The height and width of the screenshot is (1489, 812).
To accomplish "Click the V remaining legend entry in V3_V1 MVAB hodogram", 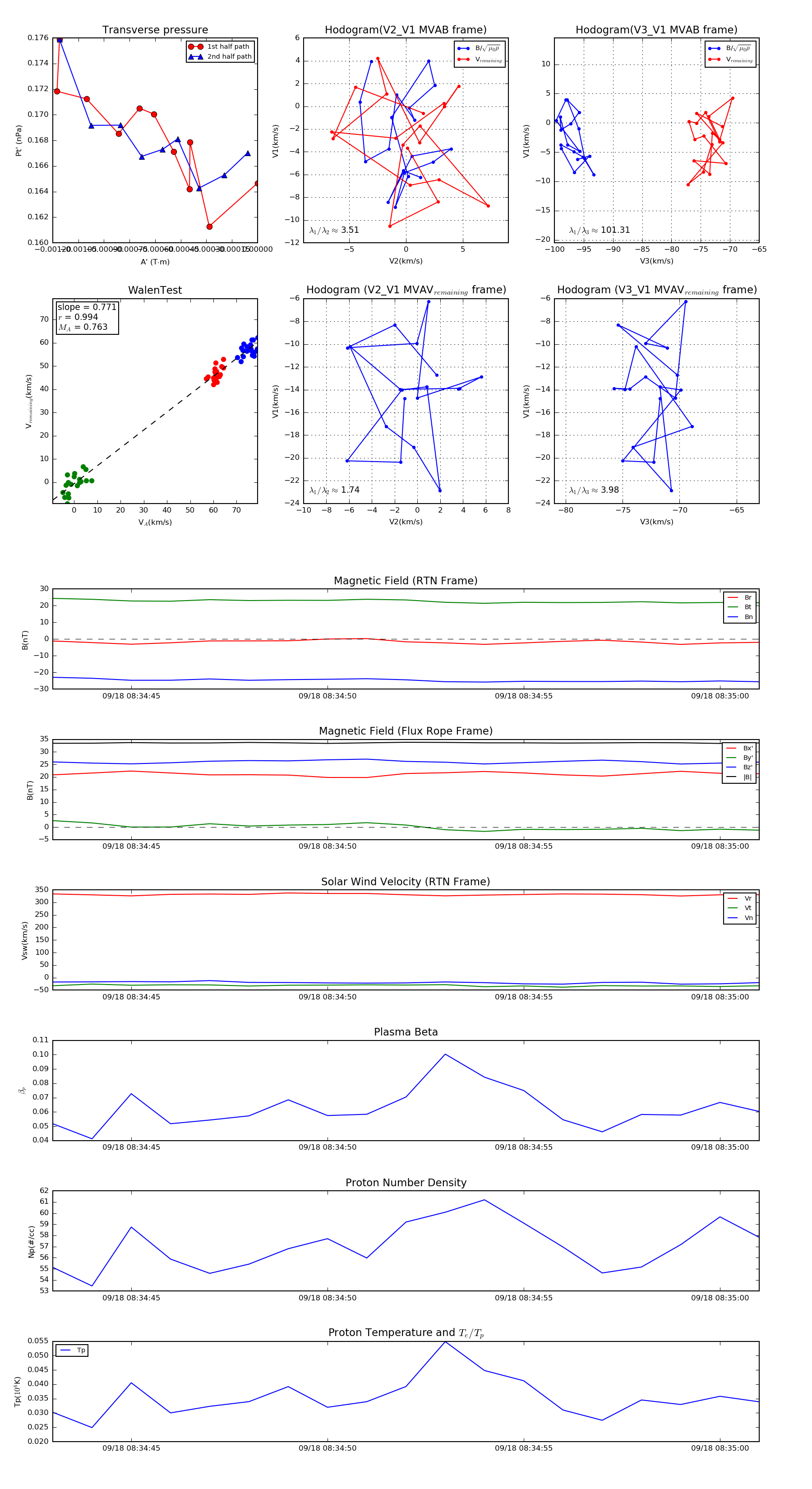I will click(x=730, y=60).
